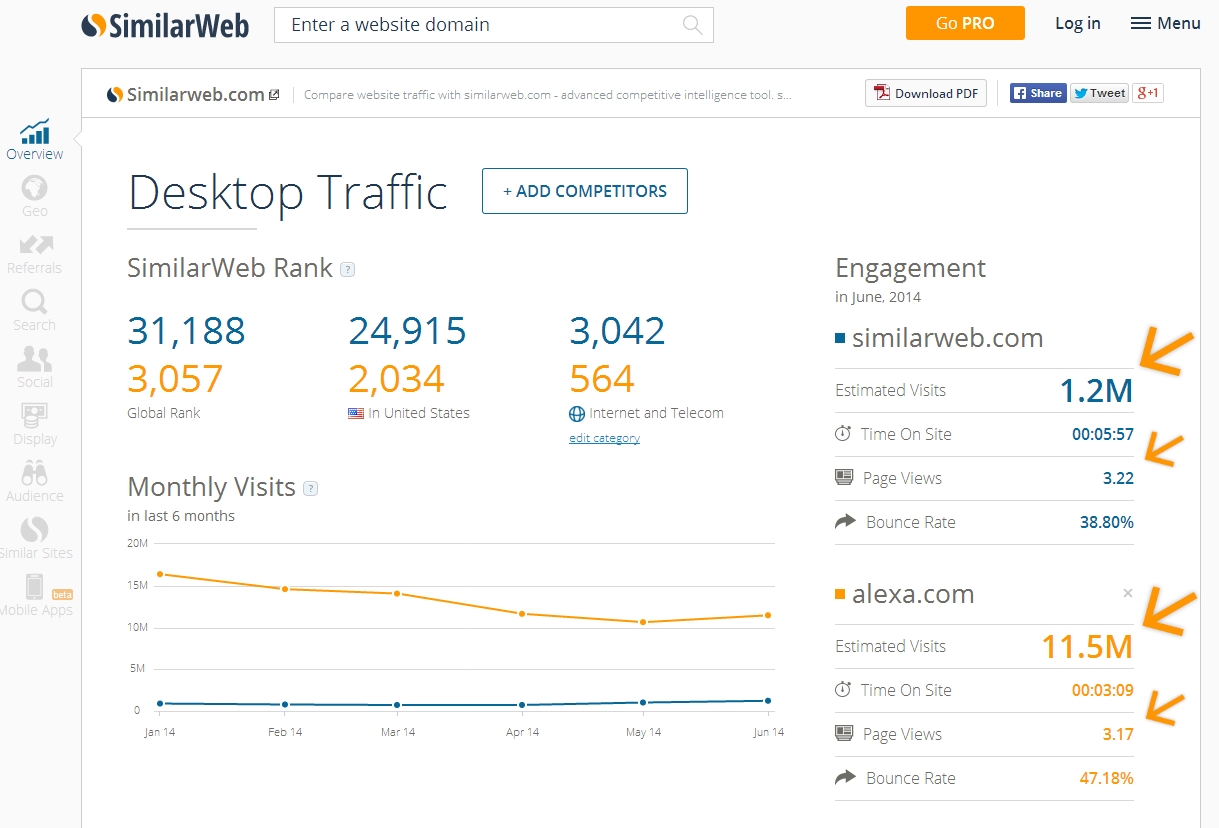The height and width of the screenshot is (828, 1219).
Task: Click the category rank 3,042
Action: click(x=617, y=331)
